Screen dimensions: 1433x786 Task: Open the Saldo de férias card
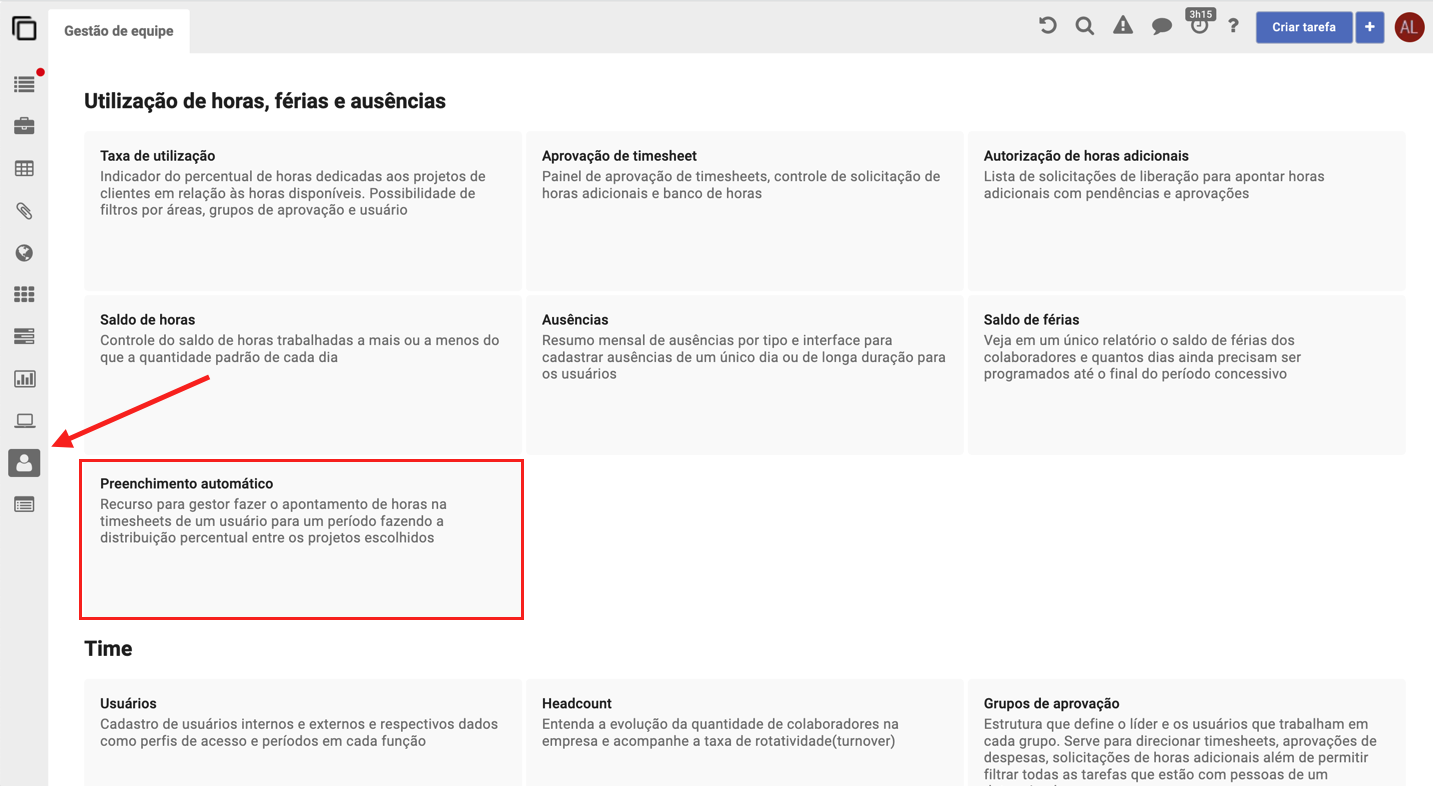(1186, 374)
